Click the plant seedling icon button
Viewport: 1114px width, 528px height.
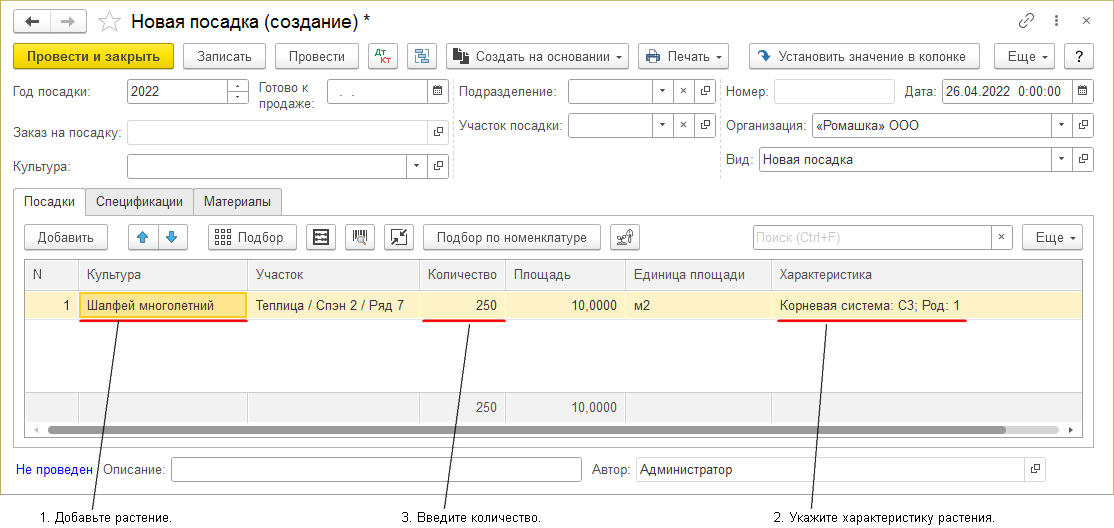pyautogui.click(x=625, y=237)
